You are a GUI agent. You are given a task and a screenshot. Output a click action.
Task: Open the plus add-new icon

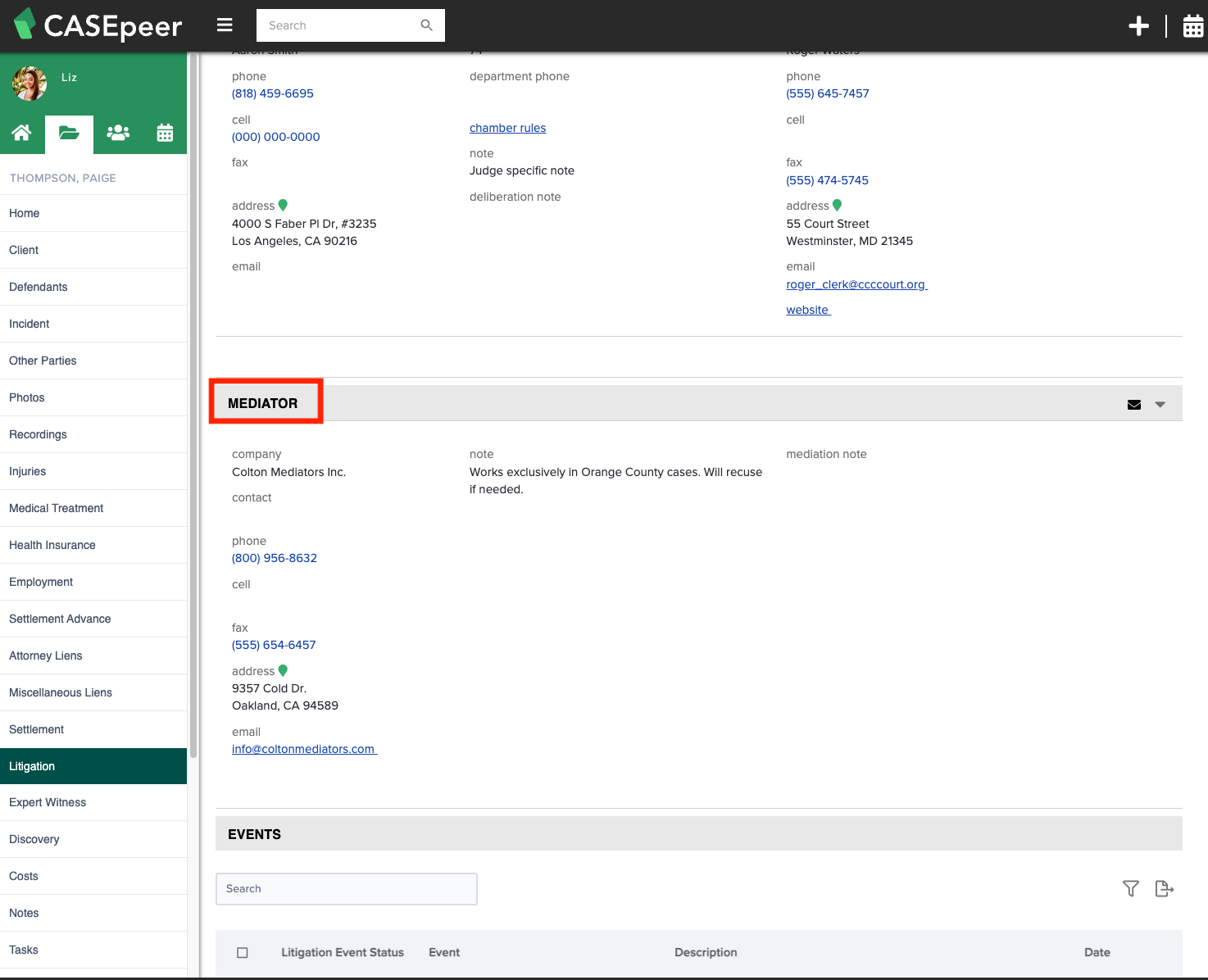[1138, 26]
